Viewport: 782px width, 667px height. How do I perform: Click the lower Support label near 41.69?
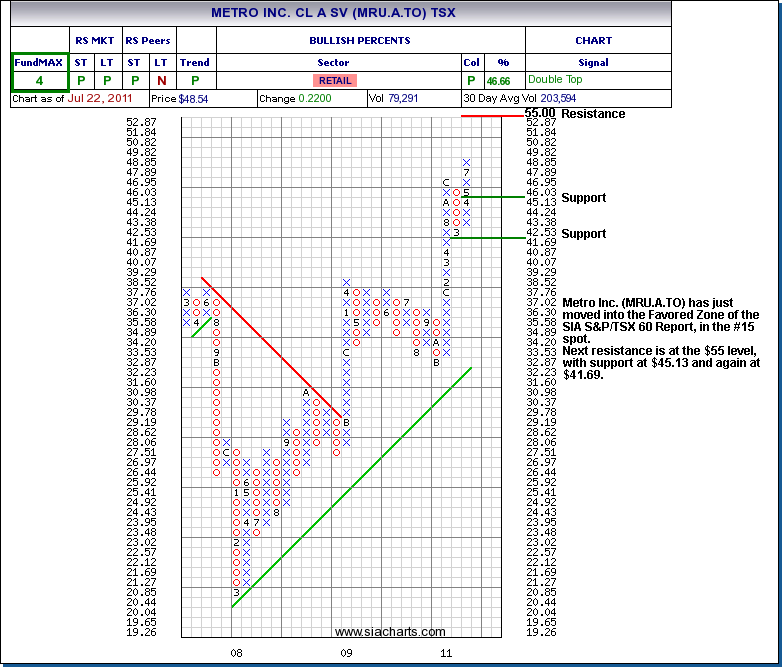(584, 234)
